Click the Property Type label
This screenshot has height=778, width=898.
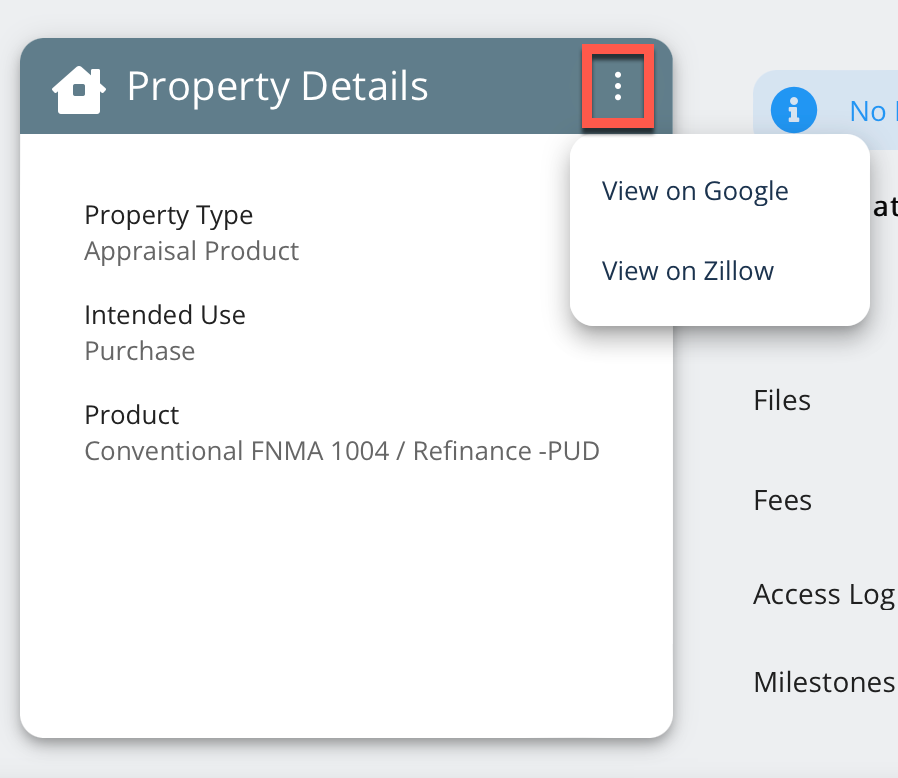point(168,215)
